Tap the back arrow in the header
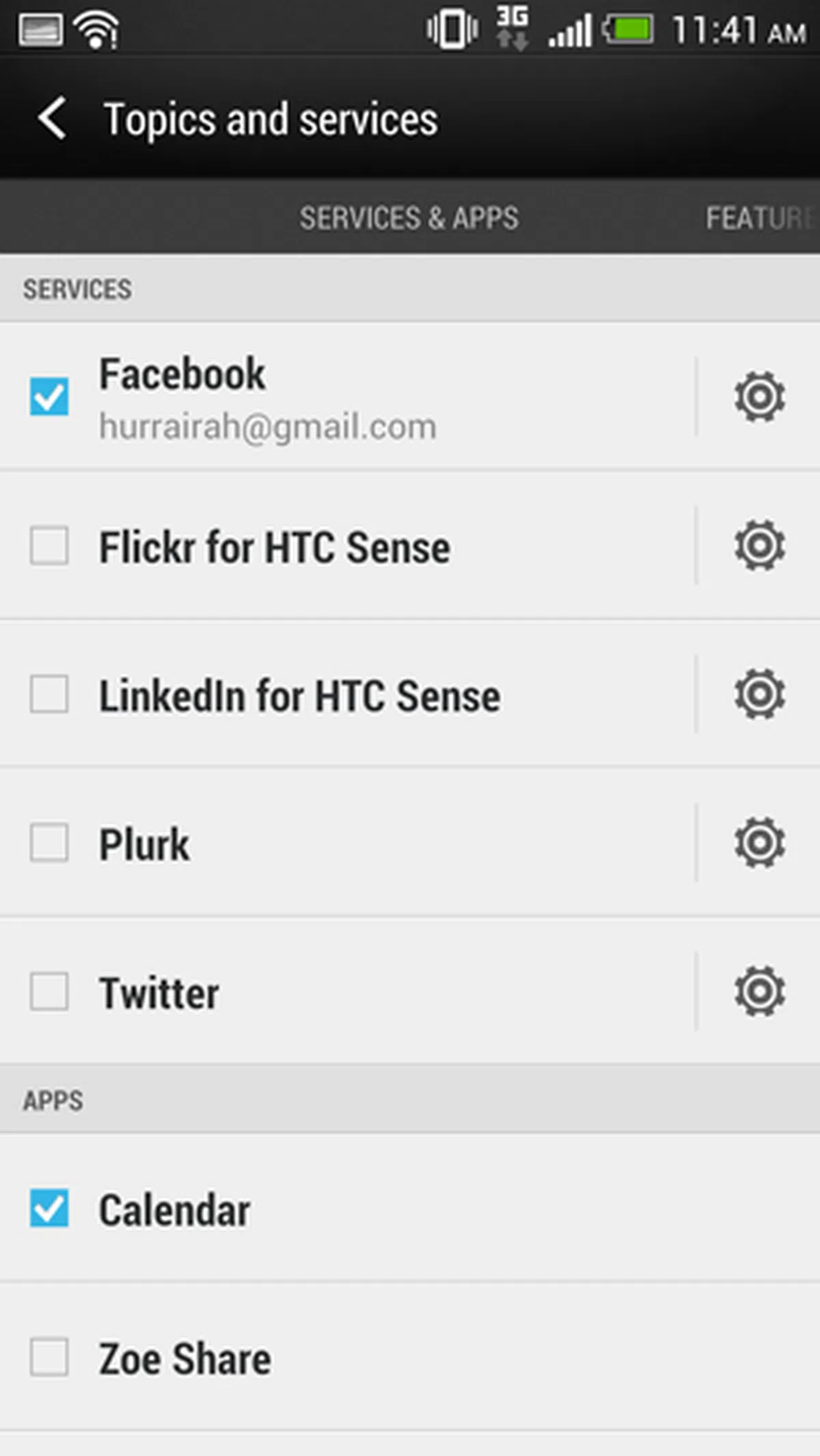The image size is (820, 1456). 53,118
